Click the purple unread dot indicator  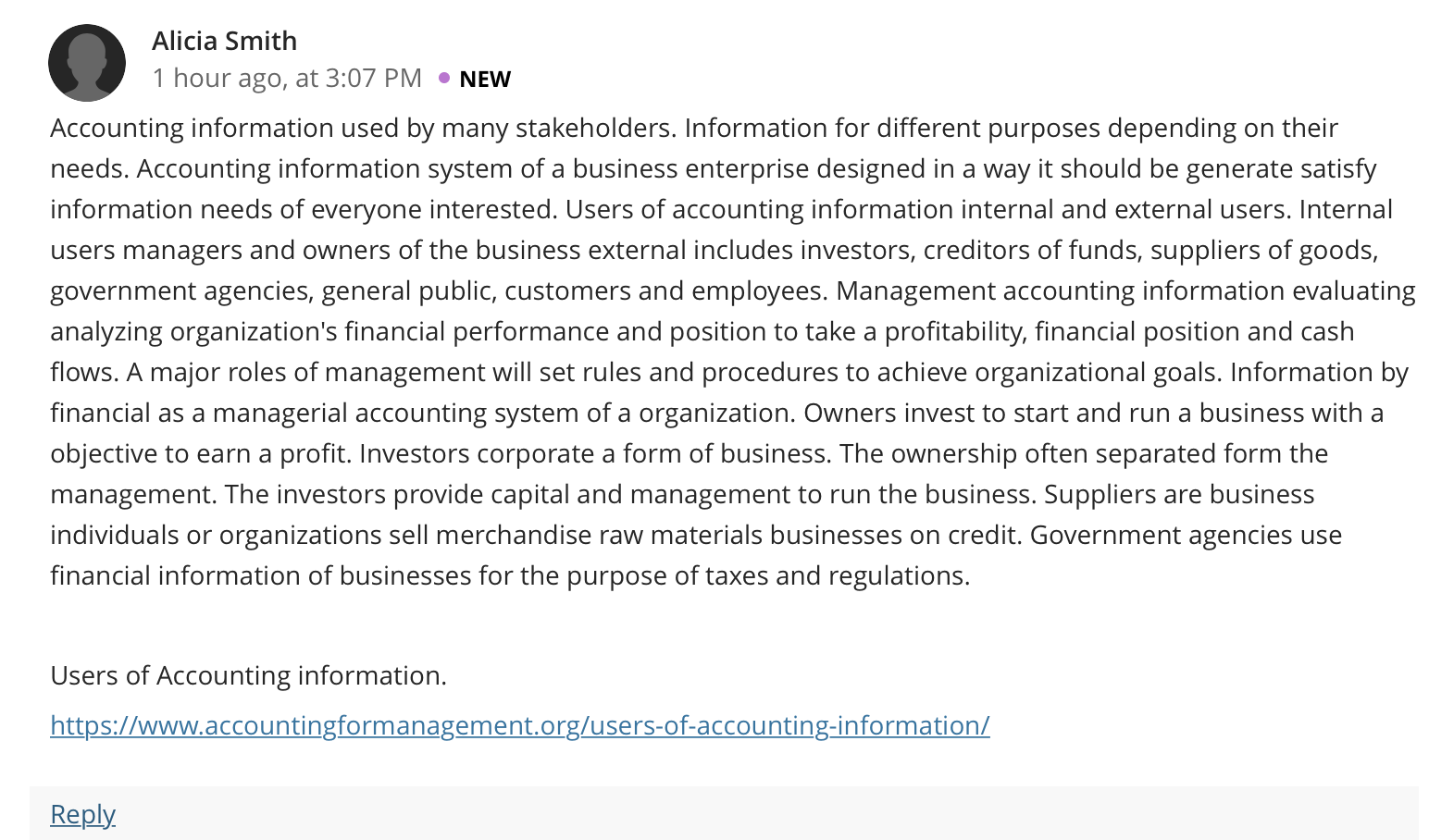pyautogui.click(x=444, y=78)
